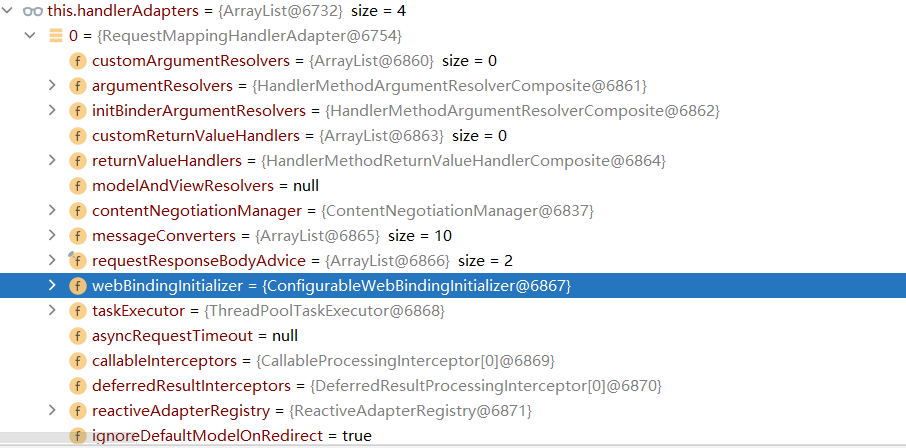Click the glasses watch icon beside this.handlerAdapters
Screen dimensions: 906x448
pyautogui.click(x=33, y=10)
